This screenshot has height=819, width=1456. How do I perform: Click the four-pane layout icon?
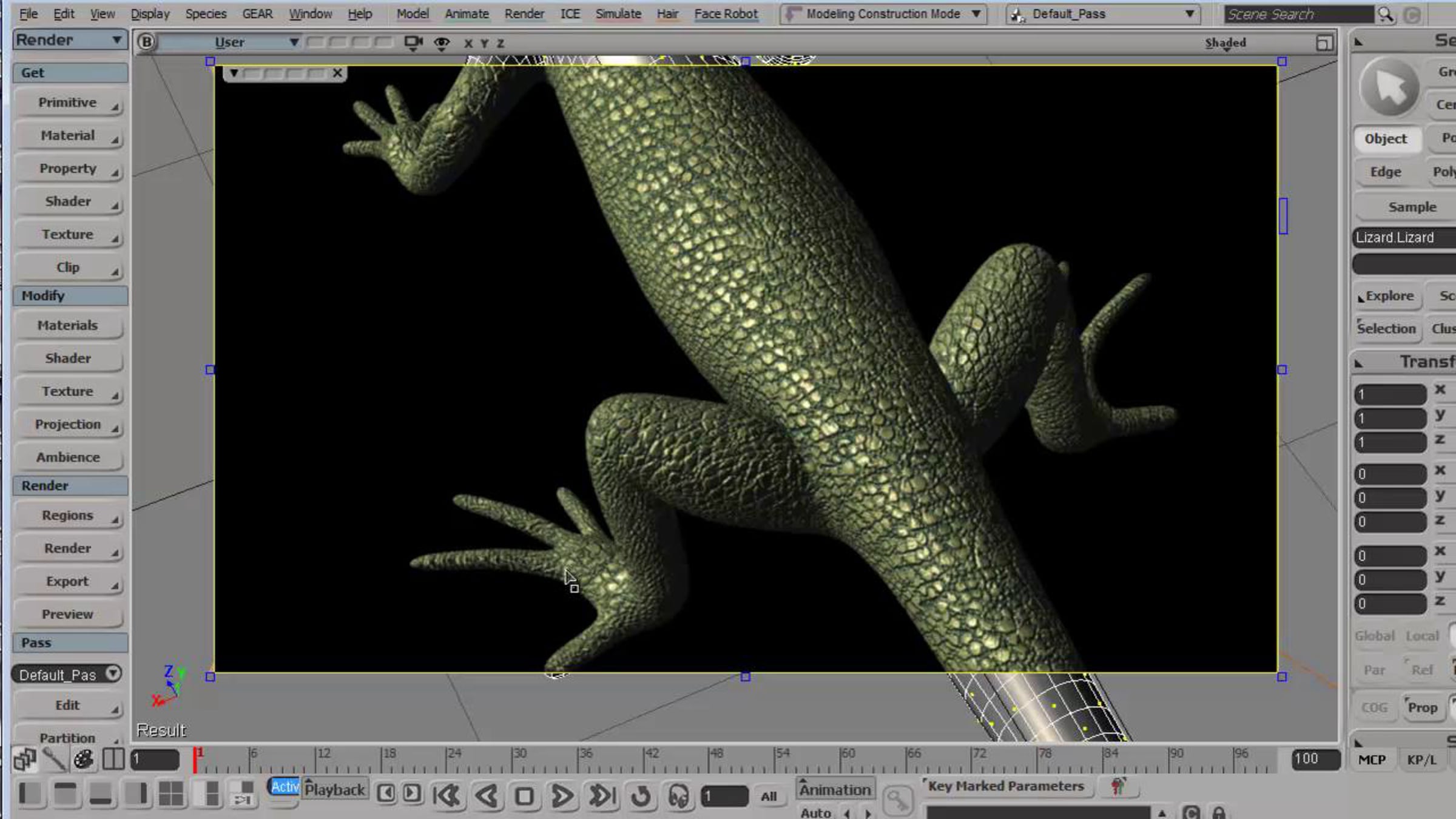(x=171, y=794)
